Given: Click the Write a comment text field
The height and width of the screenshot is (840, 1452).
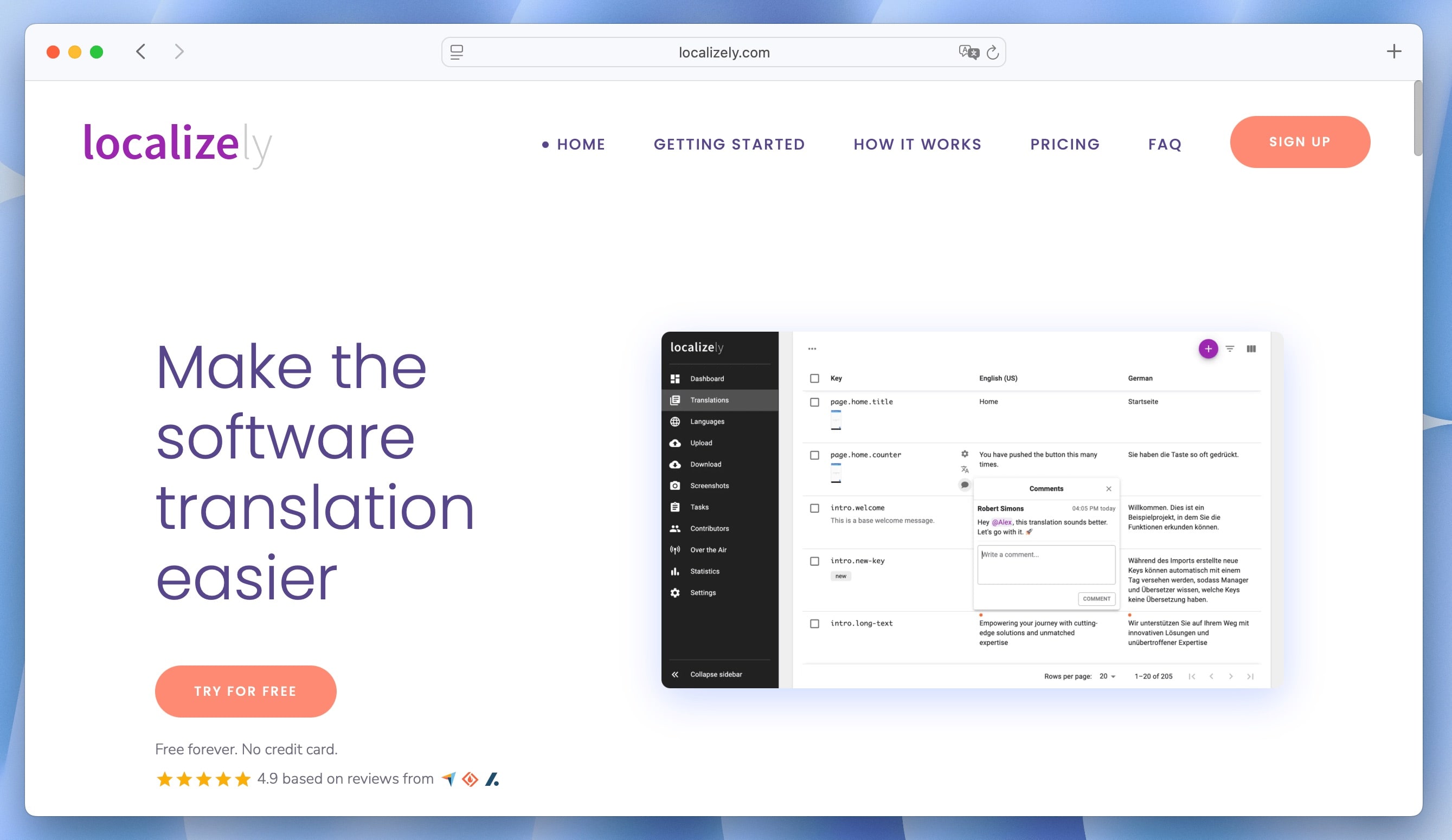Looking at the screenshot, I should pos(1046,564).
